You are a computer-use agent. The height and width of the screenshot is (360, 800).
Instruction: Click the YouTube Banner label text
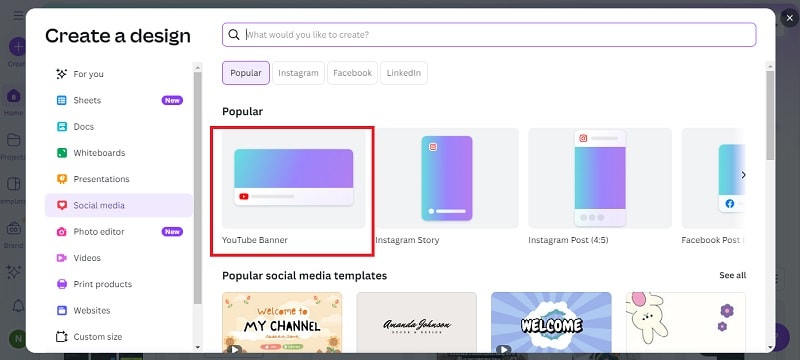coord(255,240)
